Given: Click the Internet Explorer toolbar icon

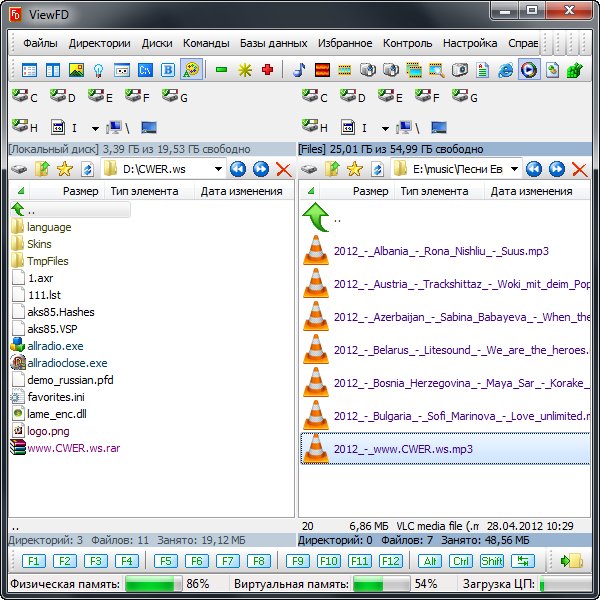Looking at the screenshot, I should (505, 70).
